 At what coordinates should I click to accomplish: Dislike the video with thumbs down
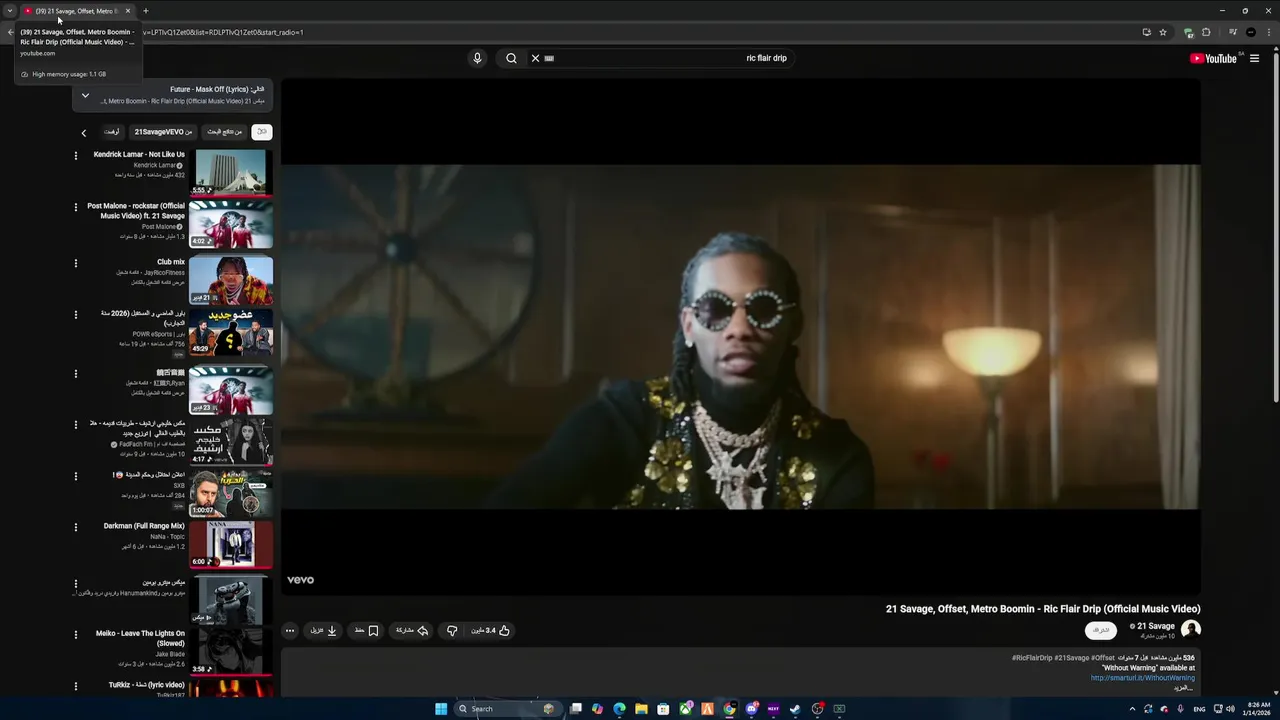point(452,631)
